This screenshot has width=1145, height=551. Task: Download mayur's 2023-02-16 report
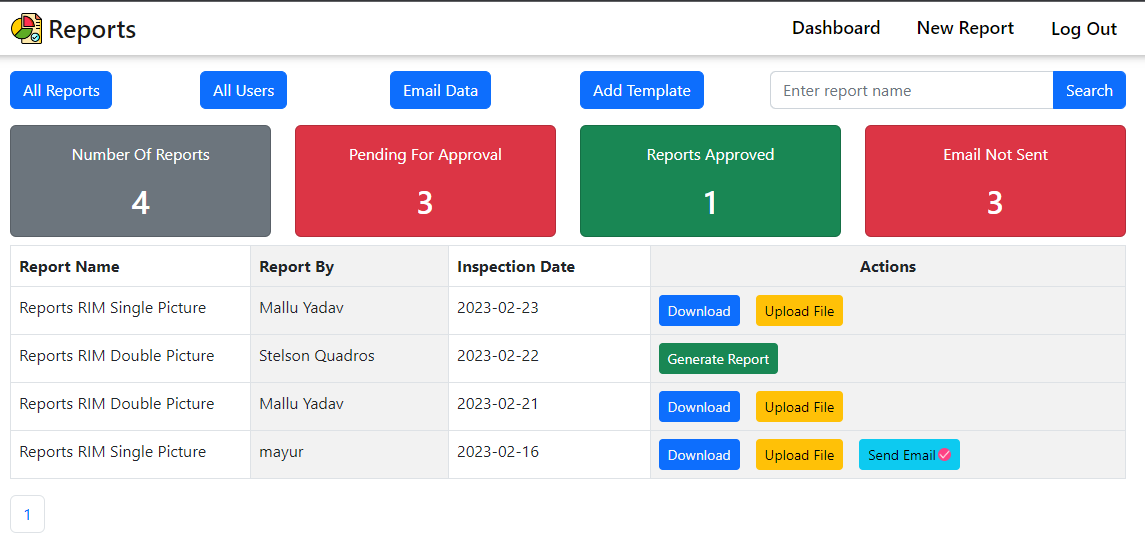point(699,455)
